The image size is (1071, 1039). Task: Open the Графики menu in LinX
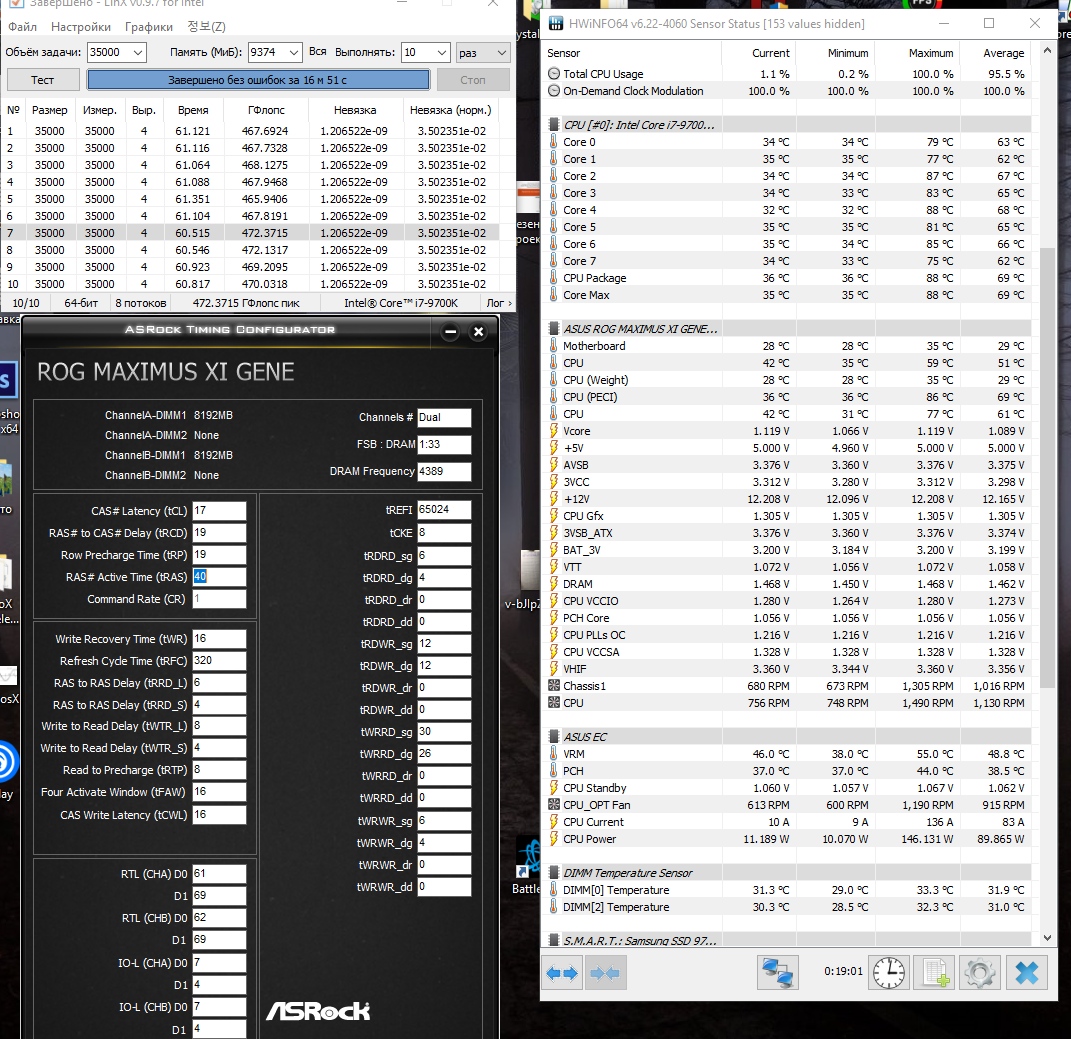point(149,27)
